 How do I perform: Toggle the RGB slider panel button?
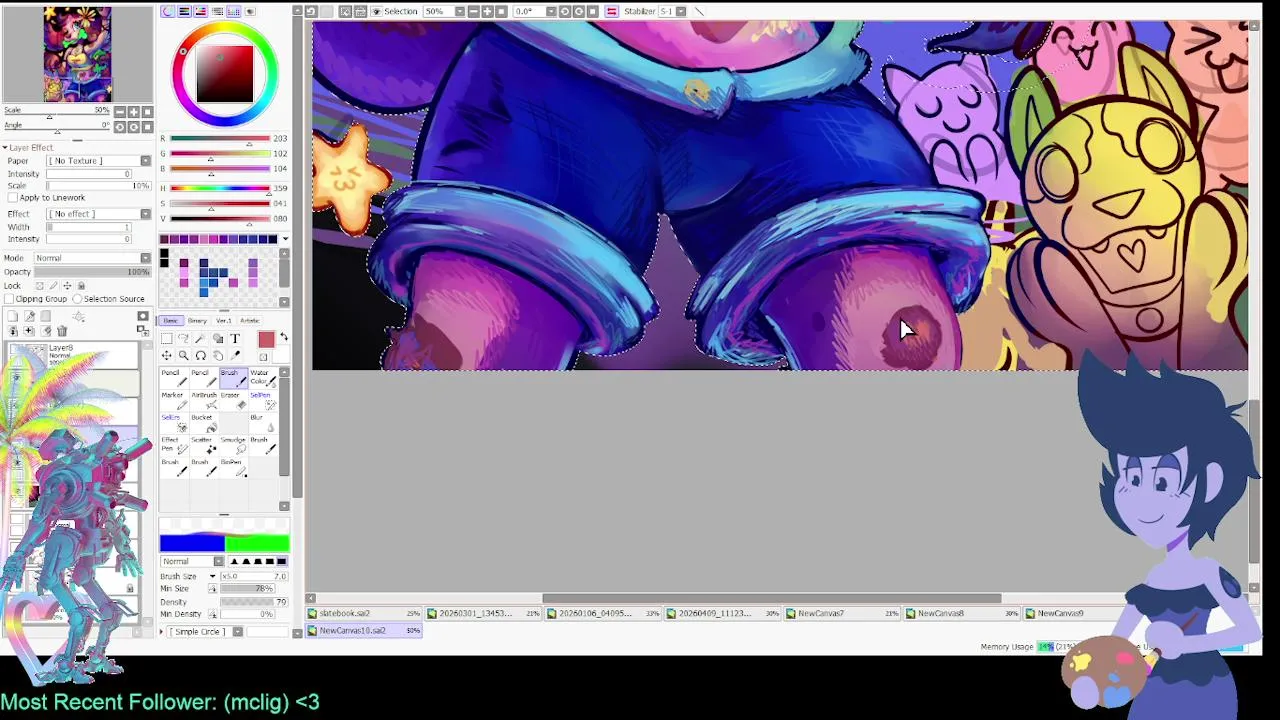[x=184, y=11]
